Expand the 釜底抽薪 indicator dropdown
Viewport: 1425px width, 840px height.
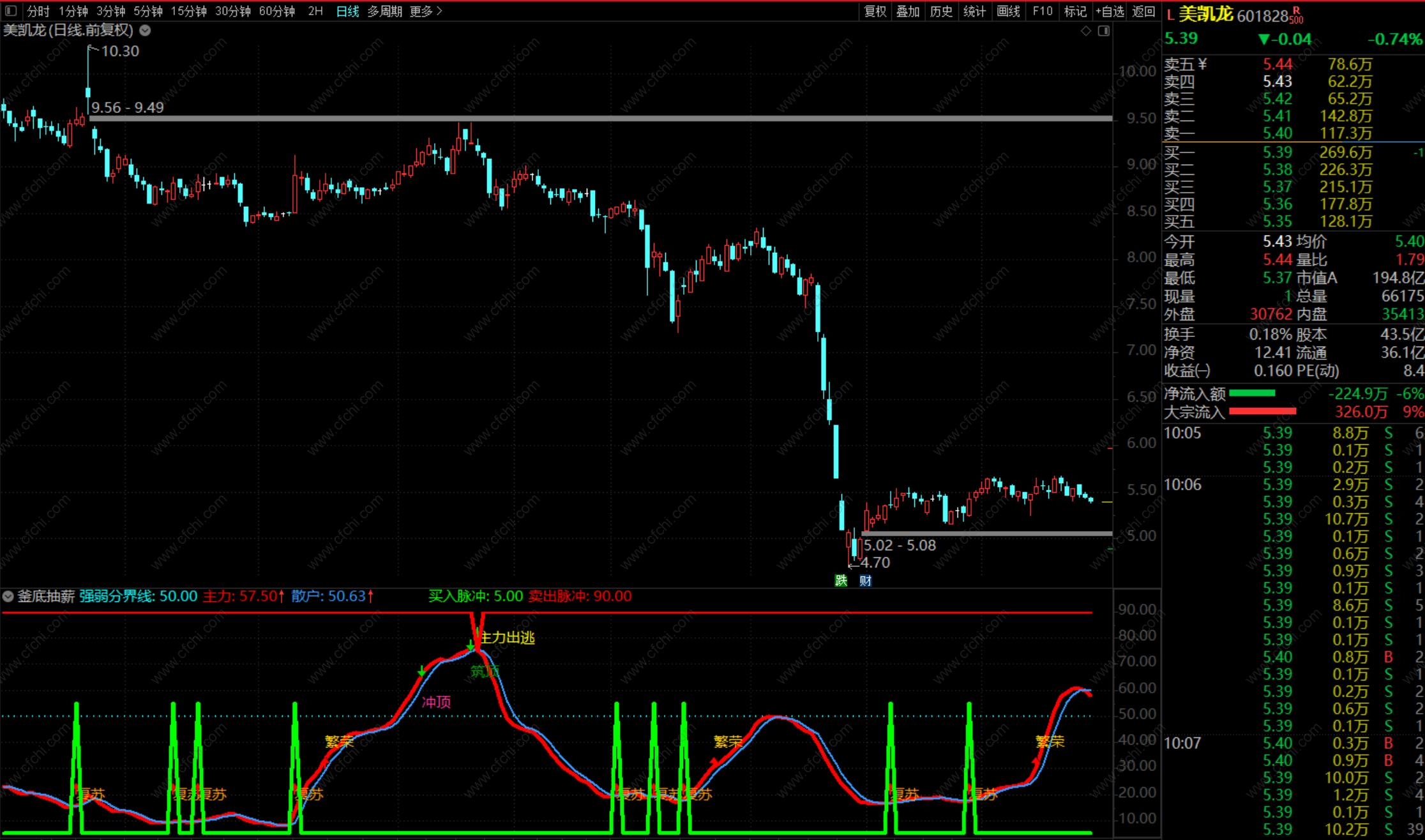coord(8,596)
